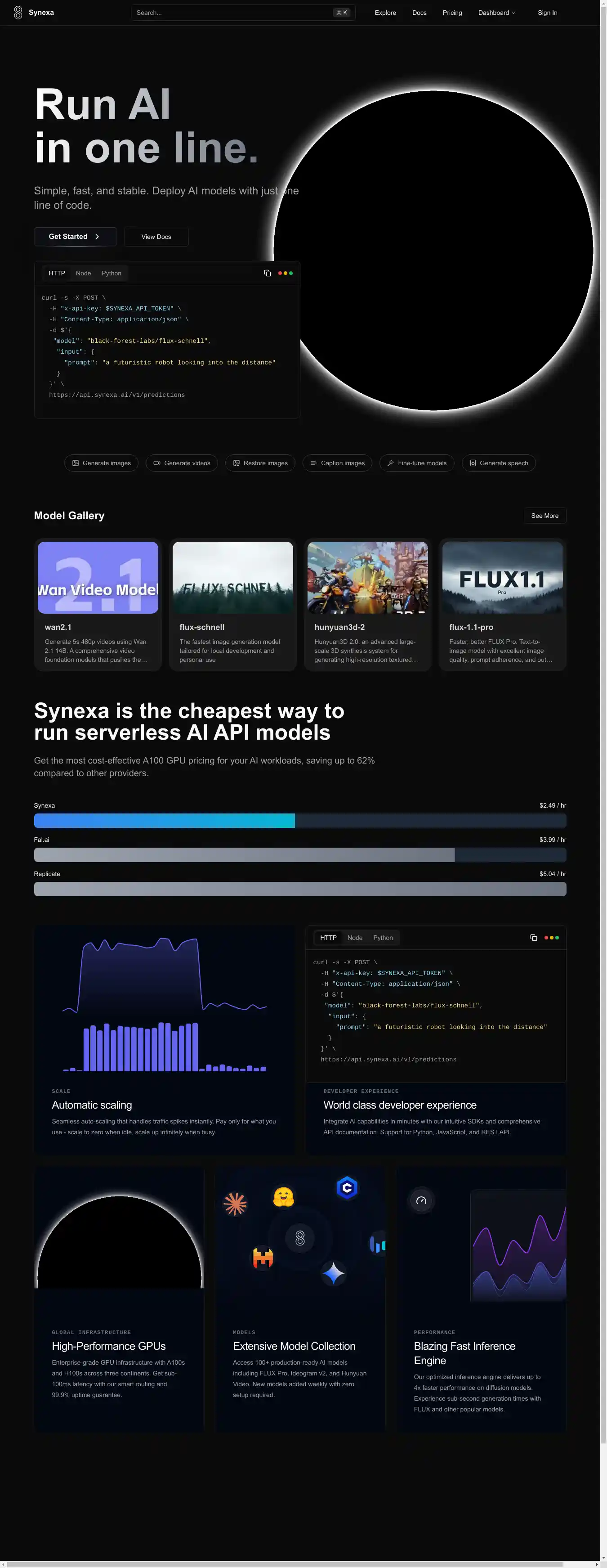607x1568 pixels.
Task: Select the Generate videos category chip
Action: pos(182,463)
